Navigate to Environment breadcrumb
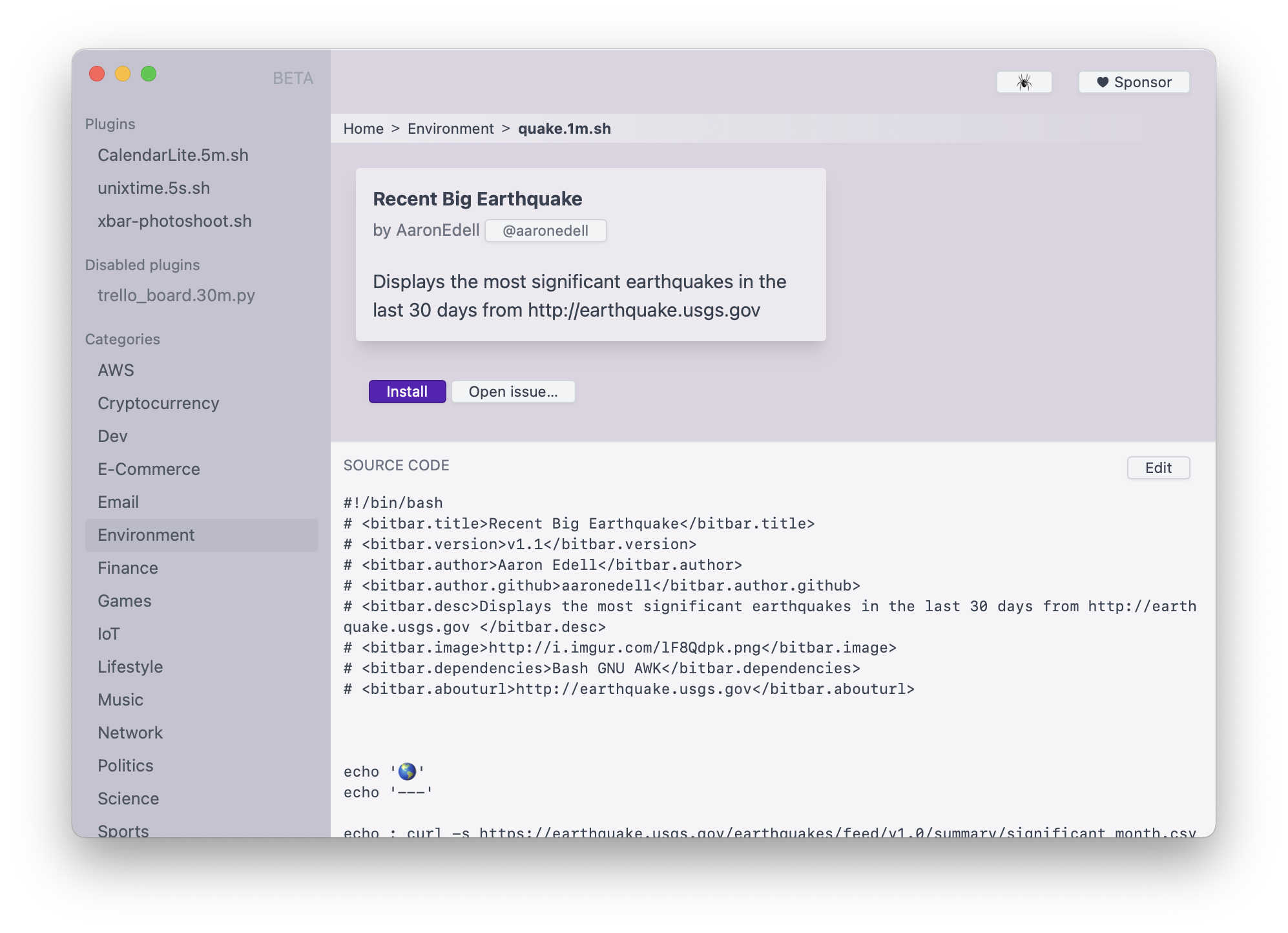The height and width of the screenshot is (933, 1288). [x=450, y=128]
